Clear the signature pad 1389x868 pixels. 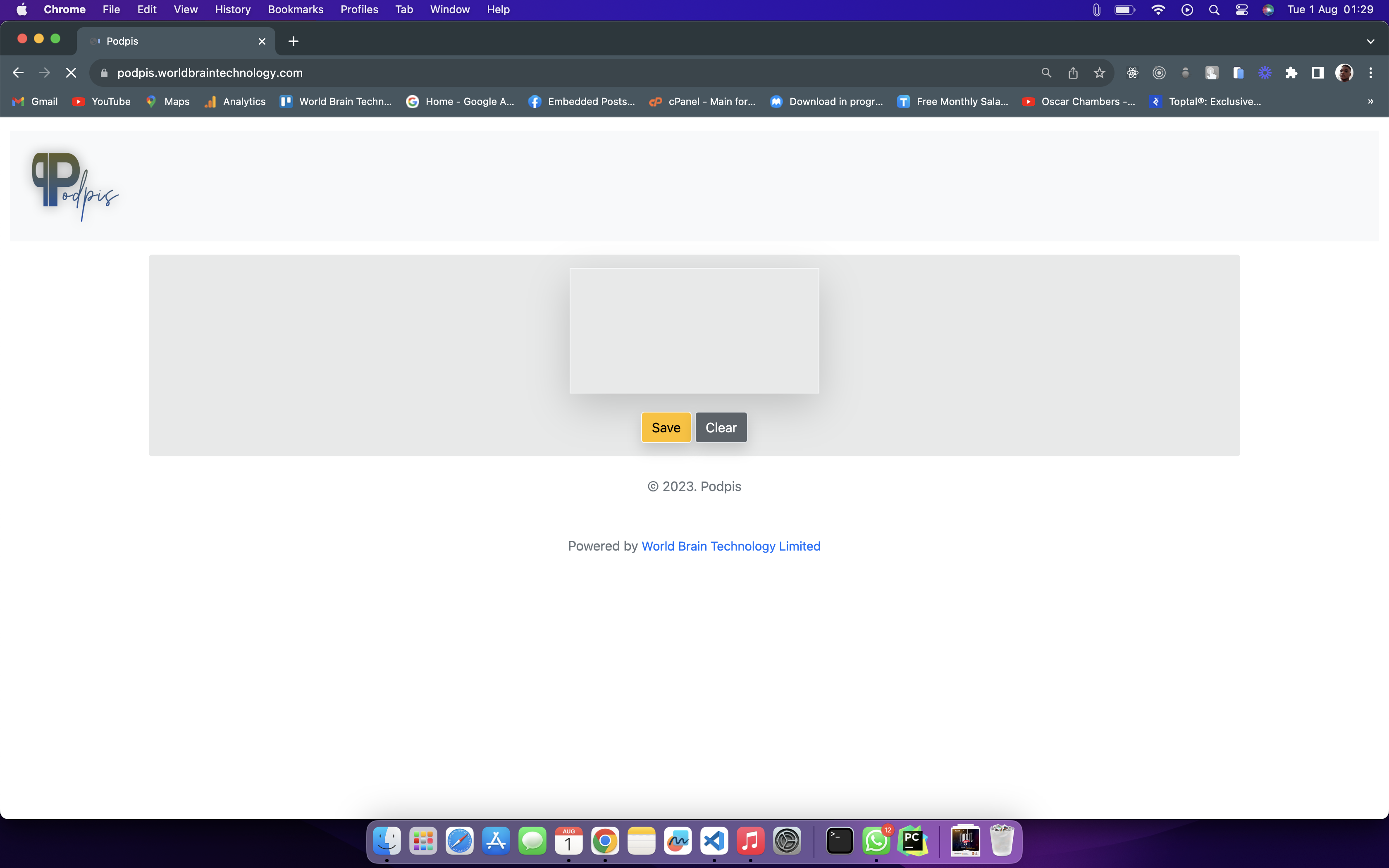pyautogui.click(x=721, y=428)
